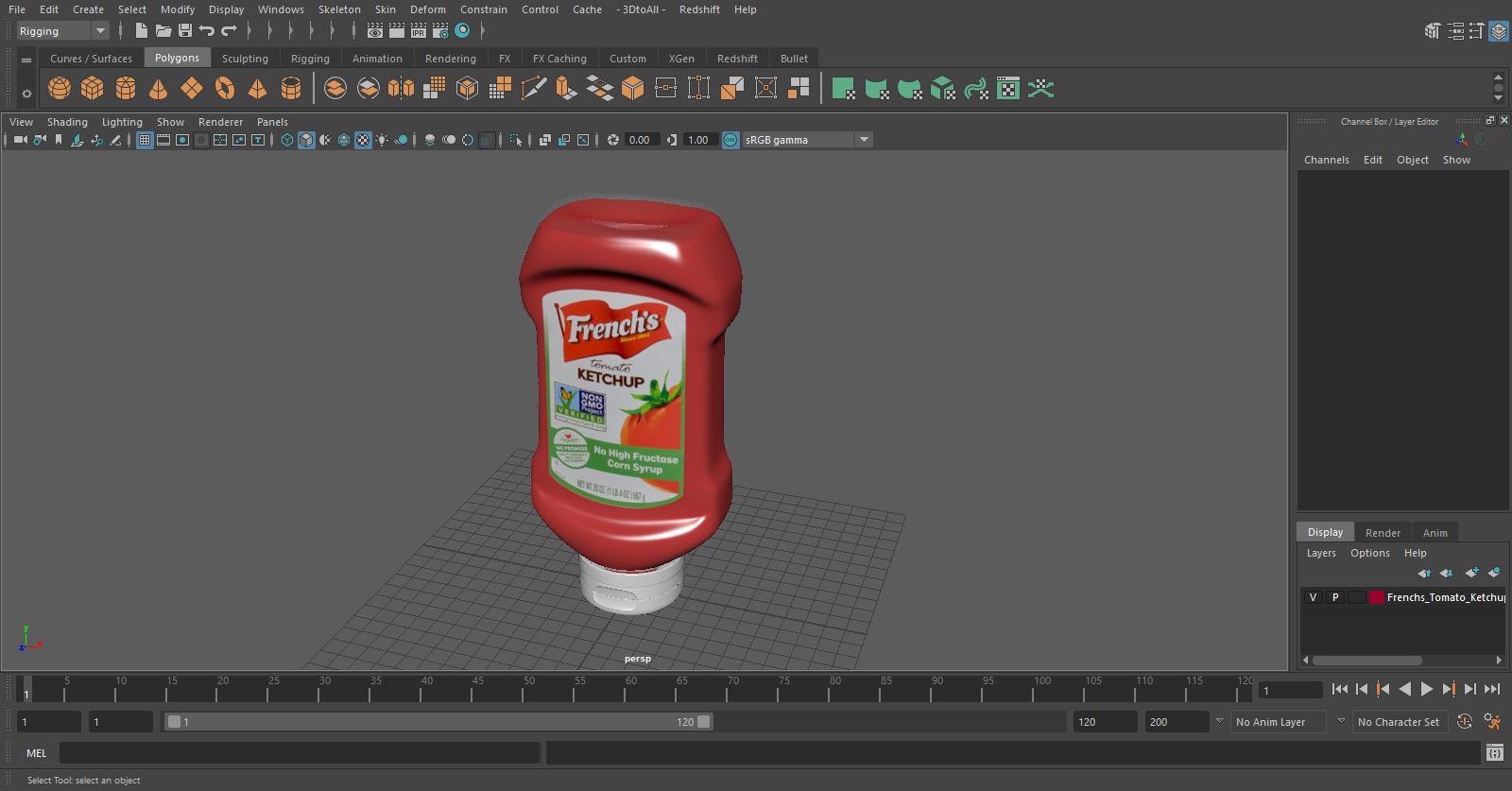
Task: Open the shelf options gear menu
Action: point(26,94)
